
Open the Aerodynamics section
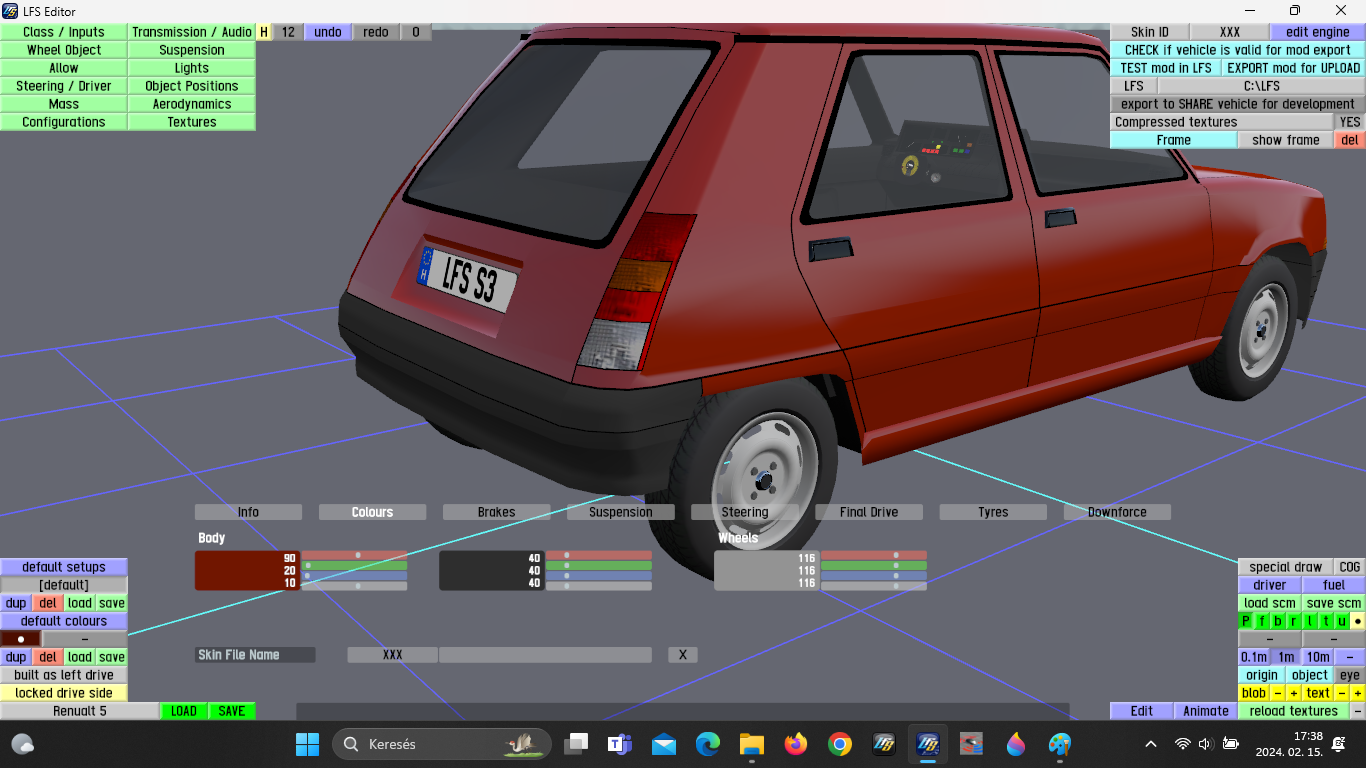click(192, 104)
